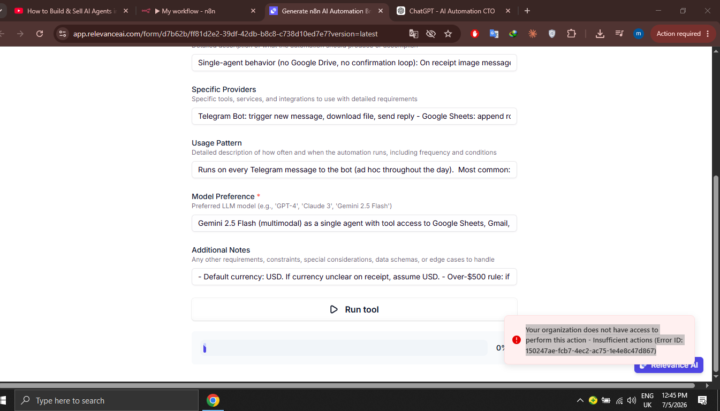
Task: Open the Downloads icon in Chrome toolbar
Action: point(600,34)
